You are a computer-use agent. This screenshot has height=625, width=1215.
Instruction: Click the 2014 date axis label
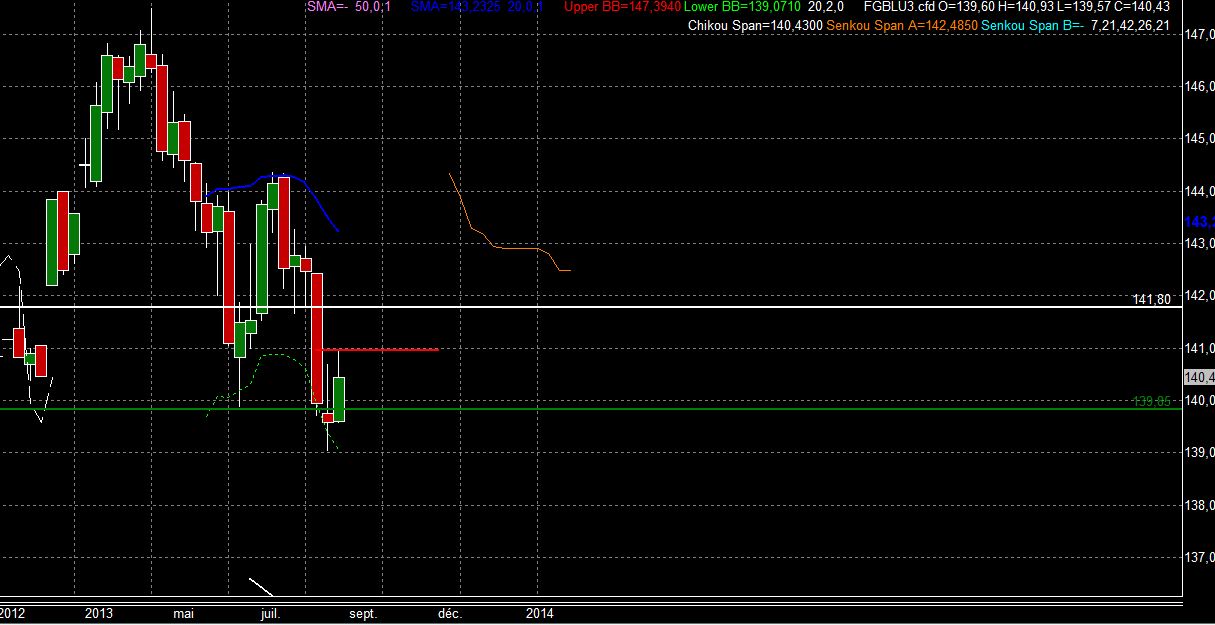tap(539, 613)
